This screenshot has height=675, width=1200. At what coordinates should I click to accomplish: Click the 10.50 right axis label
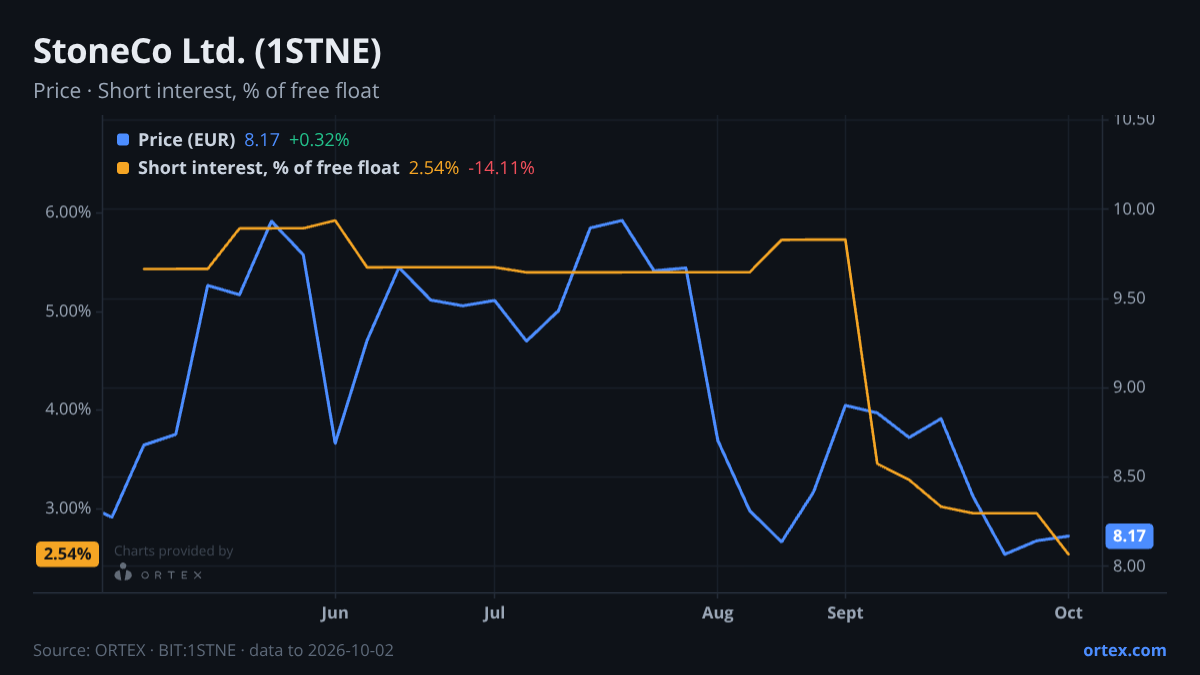coord(1134,120)
